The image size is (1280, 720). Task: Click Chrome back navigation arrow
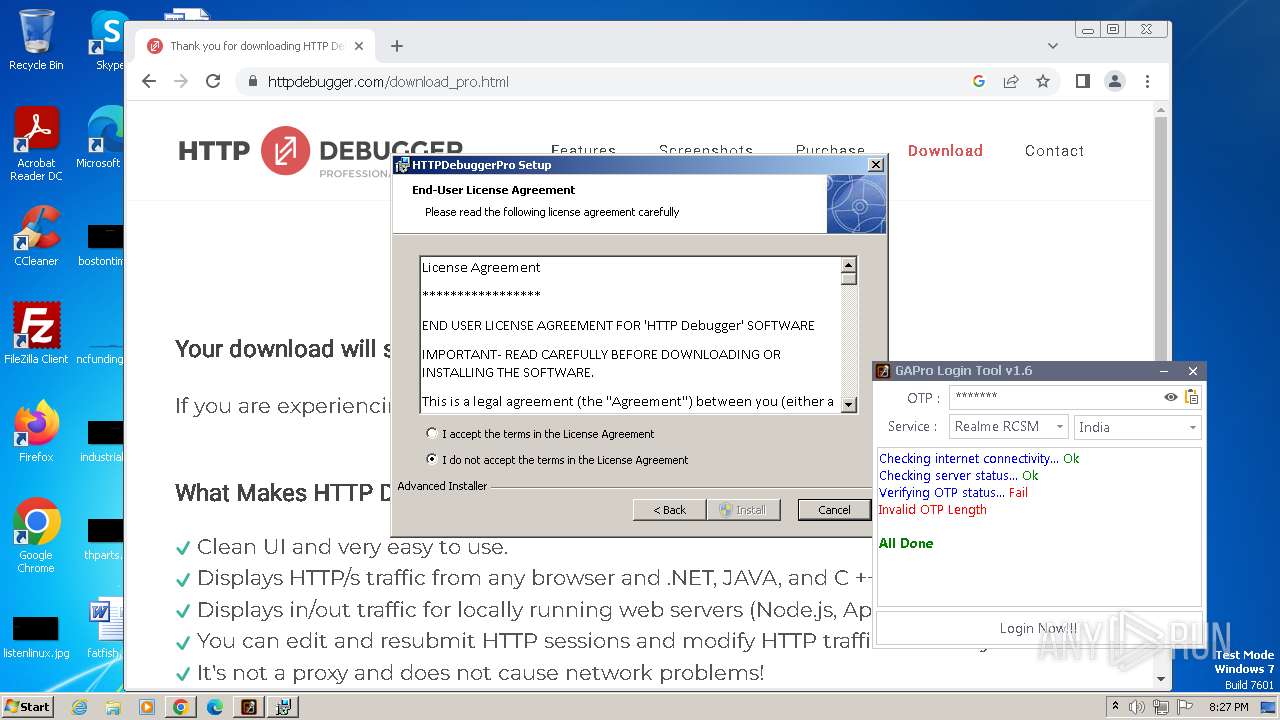tap(149, 81)
